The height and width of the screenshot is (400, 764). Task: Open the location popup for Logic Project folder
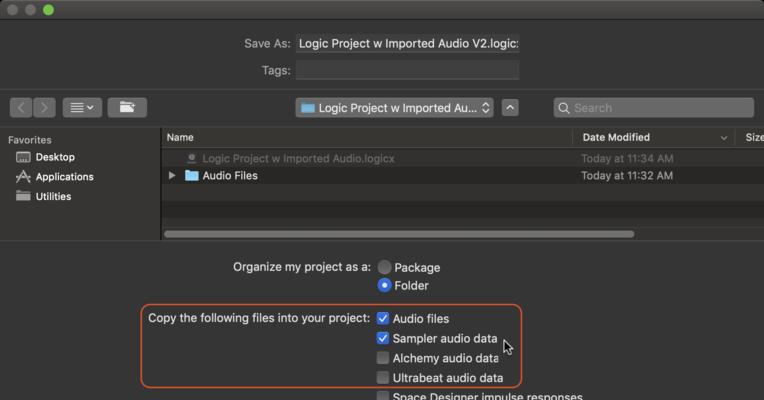pyautogui.click(x=394, y=108)
